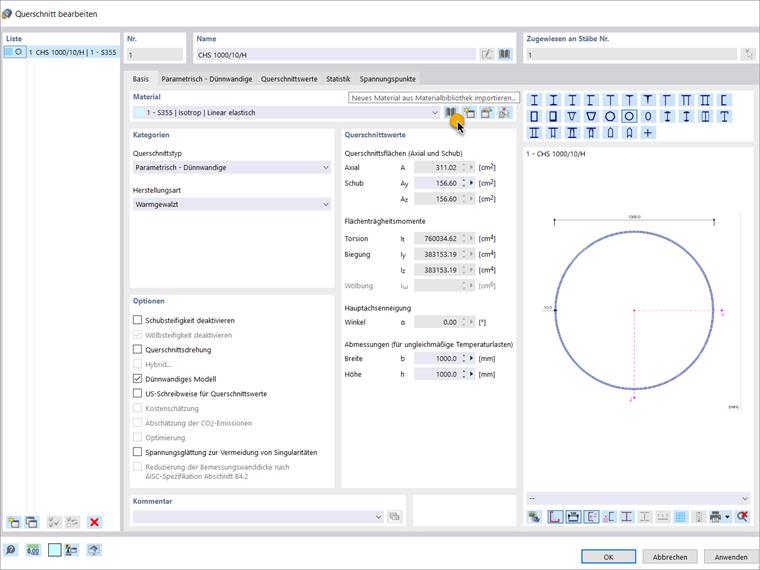The width and height of the screenshot is (760, 570).
Task: Enable US-Schreibweise für Querschnittswerte checkbox
Action: (138, 393)
